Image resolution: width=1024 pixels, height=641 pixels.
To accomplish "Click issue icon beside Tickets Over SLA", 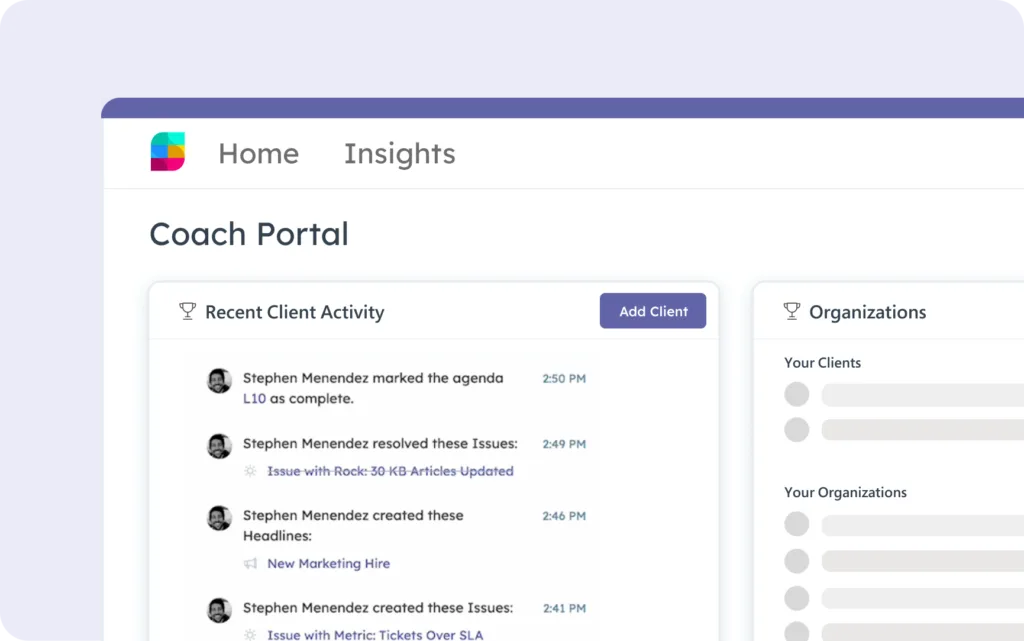I will point(250,634).
